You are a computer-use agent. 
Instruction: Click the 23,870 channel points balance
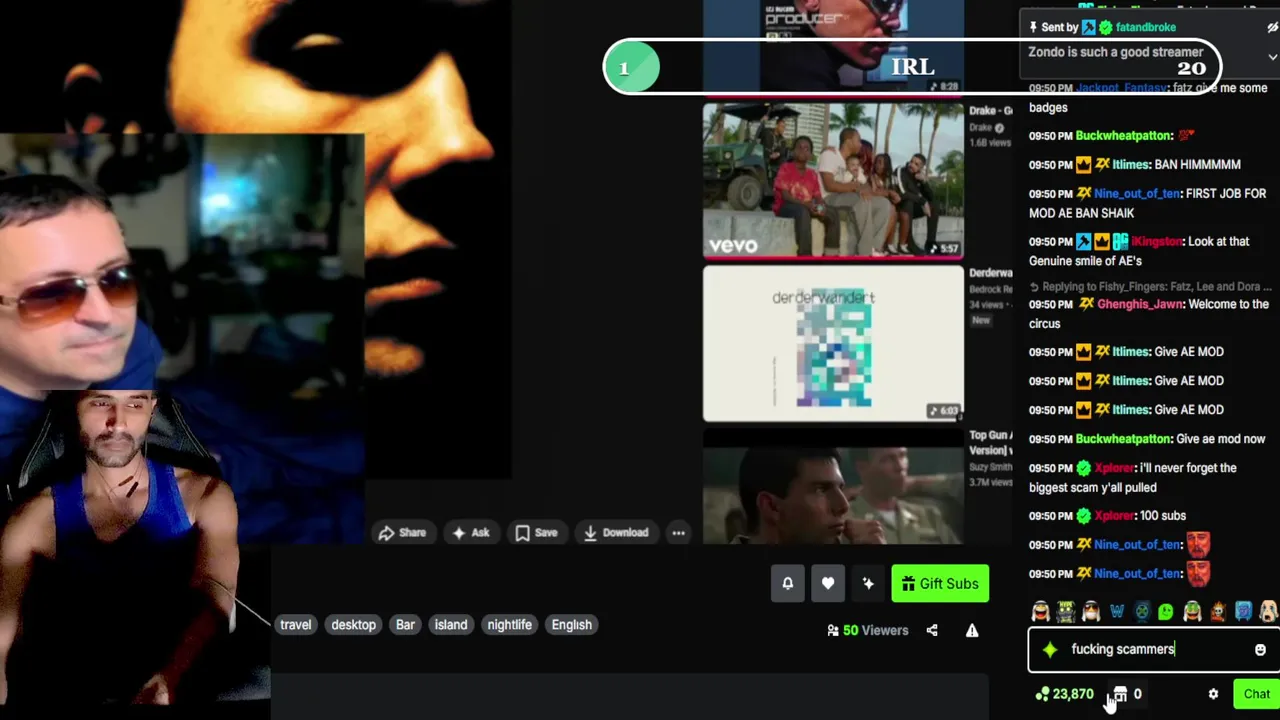[x=1065, y=694]
